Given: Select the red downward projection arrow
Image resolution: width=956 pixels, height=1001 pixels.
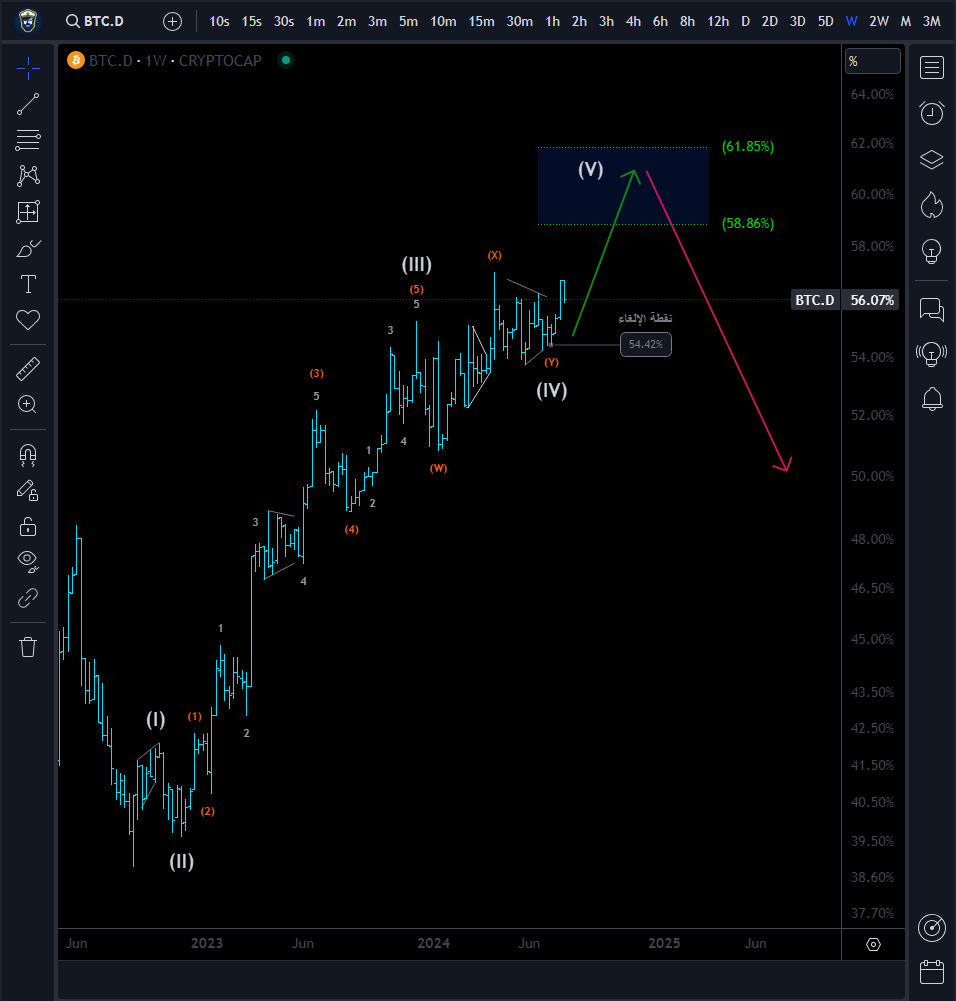Looking at the screenshot, I should click(719, 321).
